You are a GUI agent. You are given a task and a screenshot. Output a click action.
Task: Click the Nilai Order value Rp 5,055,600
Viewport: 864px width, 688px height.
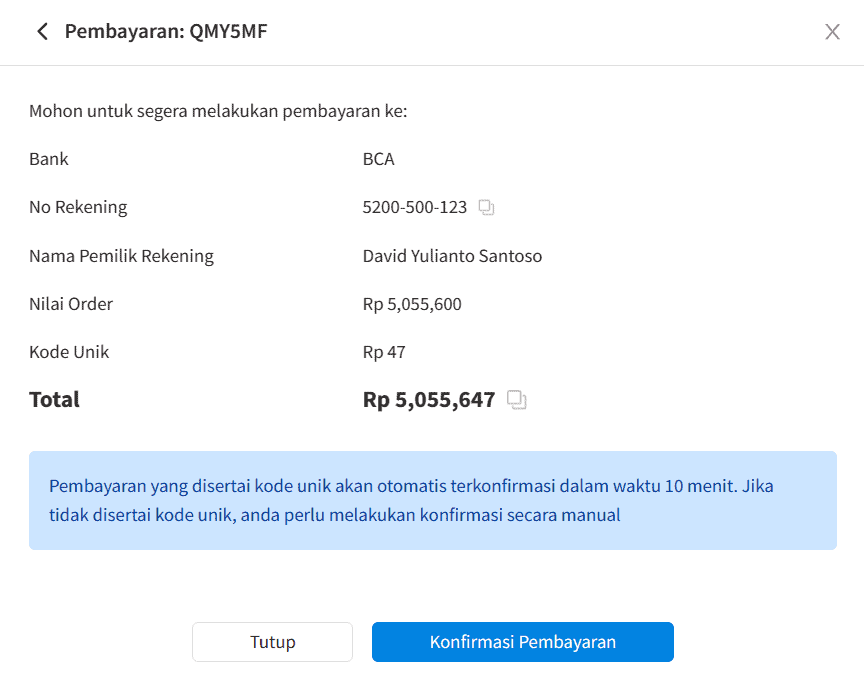pyautogui.click(x=412, y=304)
